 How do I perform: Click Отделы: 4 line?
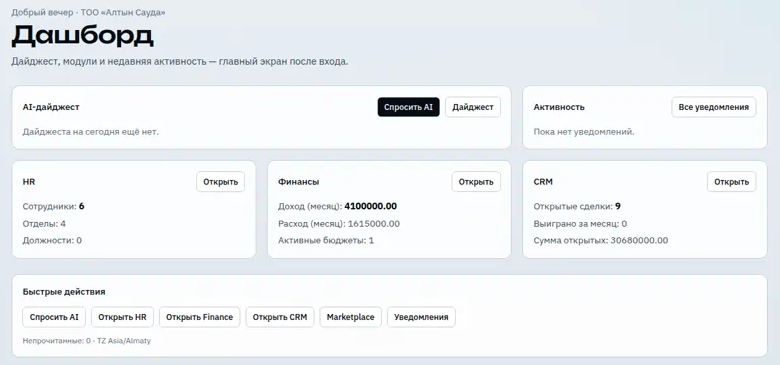pos(44,223)
